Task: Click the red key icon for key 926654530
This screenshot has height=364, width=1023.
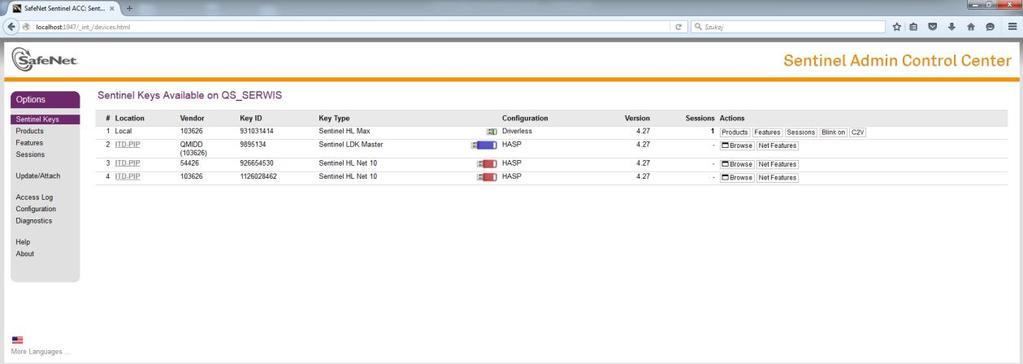Action: coord(487,164)
